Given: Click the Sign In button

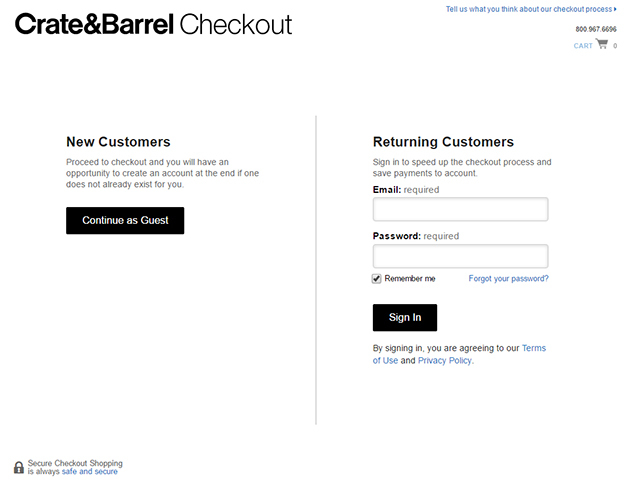Looking at the screenshot, I should (404, 317).
